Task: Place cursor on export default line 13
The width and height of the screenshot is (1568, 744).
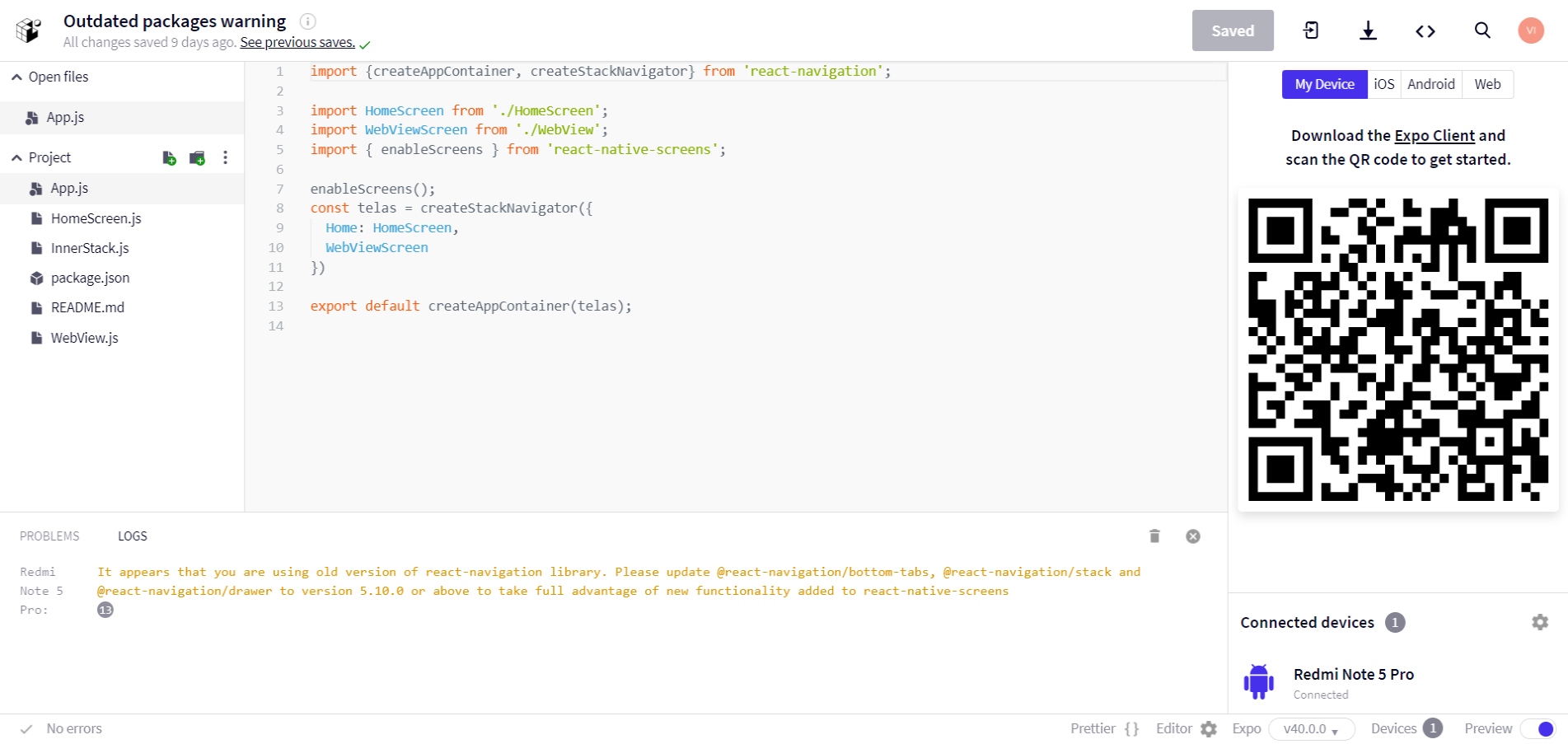Action: click(471, 306)
